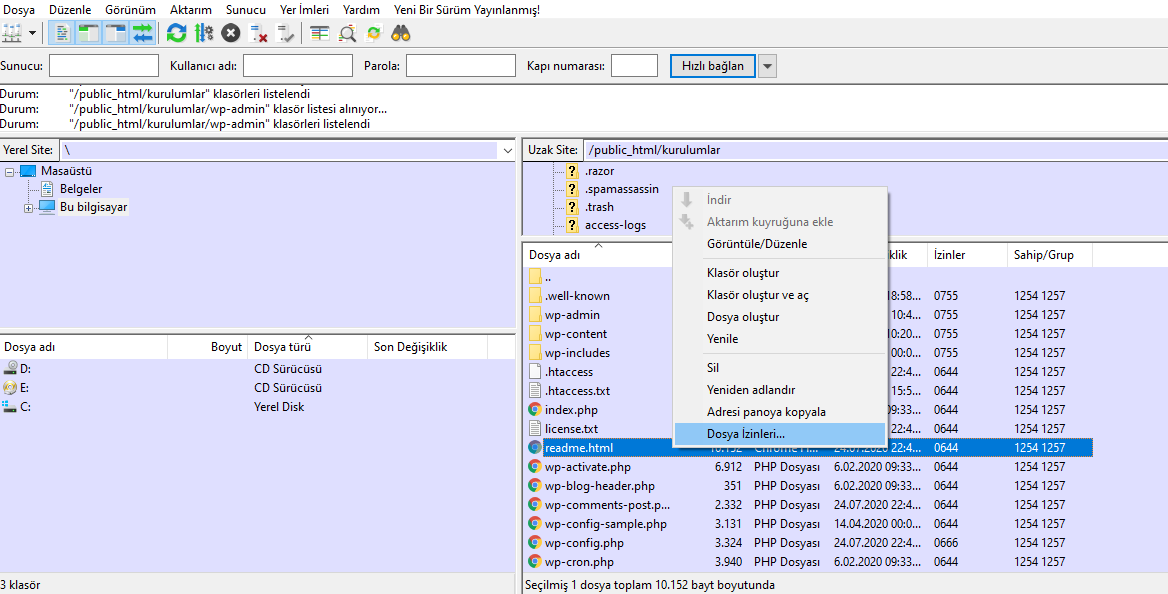Choose Dosya İzinleri... from the context menu

(x=780, y=434)
